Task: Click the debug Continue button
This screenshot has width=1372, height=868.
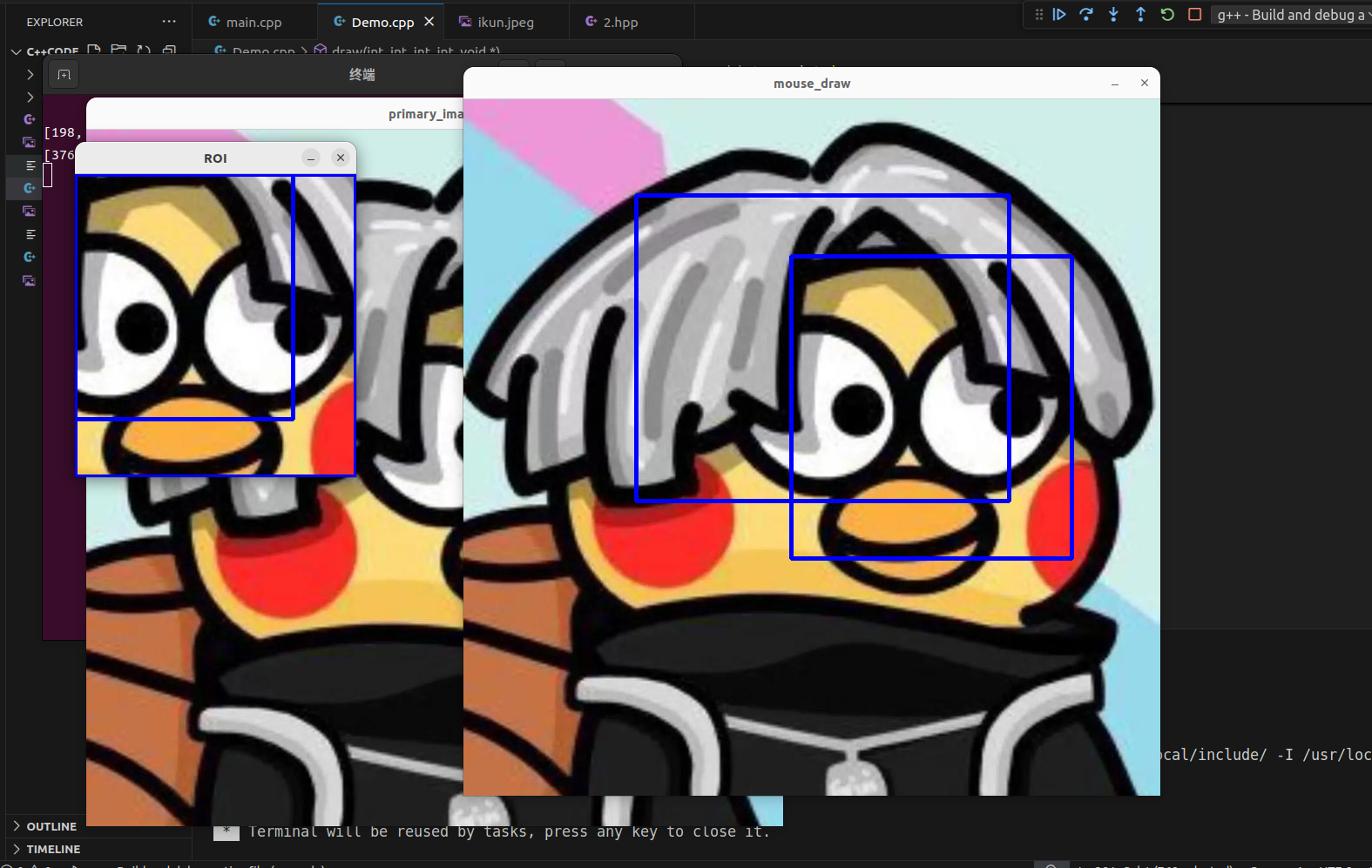Action: click(x=1059, y=15)
